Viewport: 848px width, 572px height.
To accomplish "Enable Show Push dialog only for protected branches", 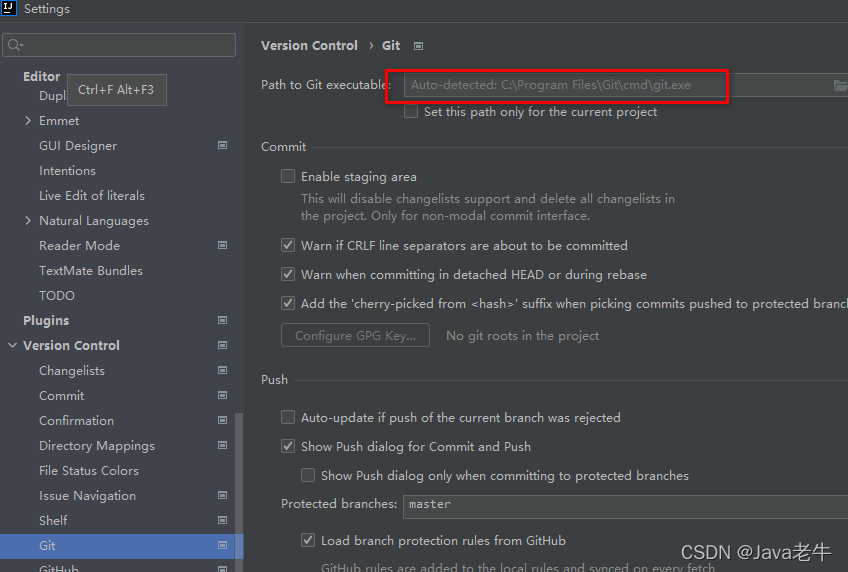I will 308,475.
